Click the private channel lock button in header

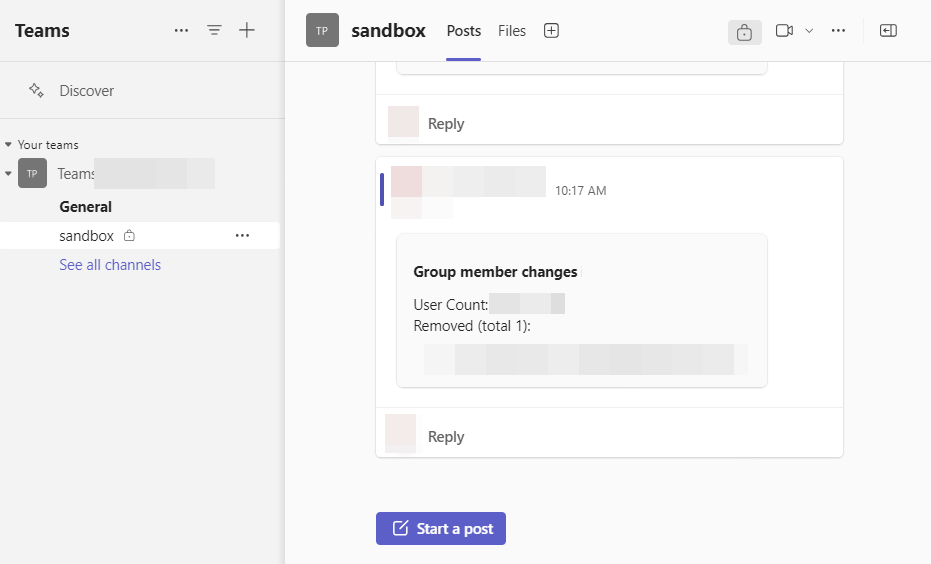coord(745,31)
